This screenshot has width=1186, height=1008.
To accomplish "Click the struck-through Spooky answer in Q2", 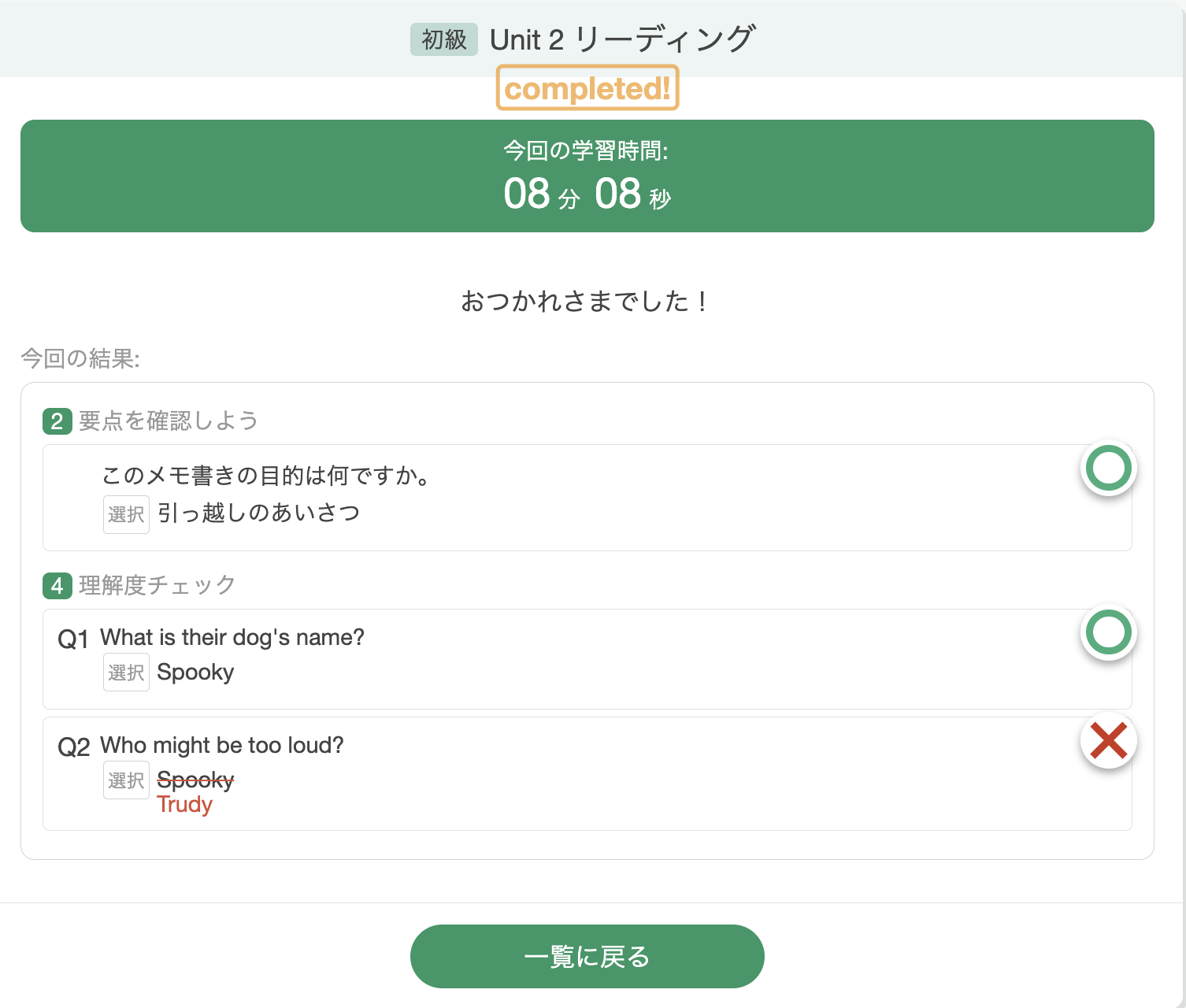I will tap(195, 780).
